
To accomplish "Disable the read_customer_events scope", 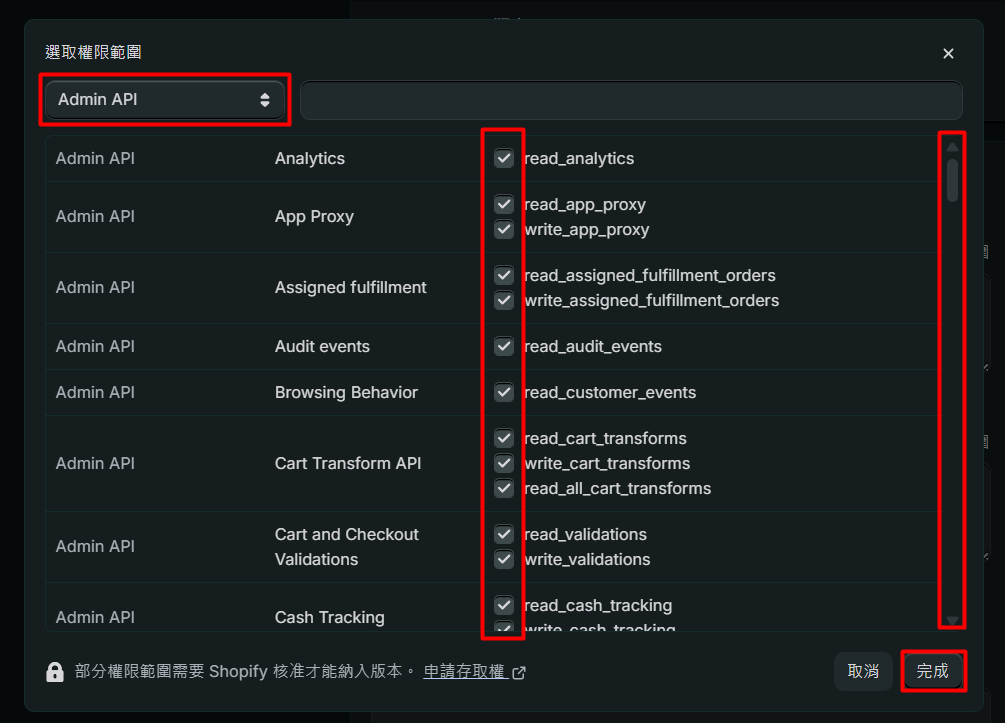I will 504,392.
